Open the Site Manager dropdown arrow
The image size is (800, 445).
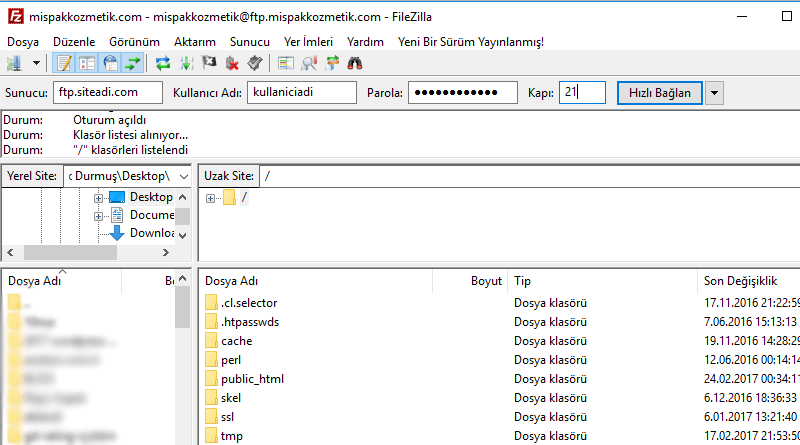(x=36, y=63)
